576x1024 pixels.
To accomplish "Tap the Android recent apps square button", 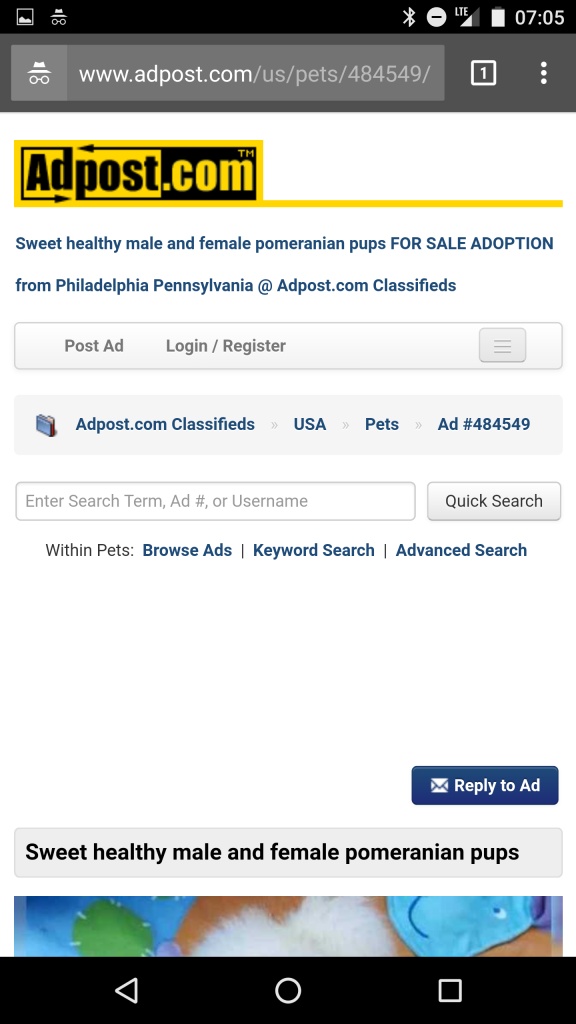I will pos(449,990).
